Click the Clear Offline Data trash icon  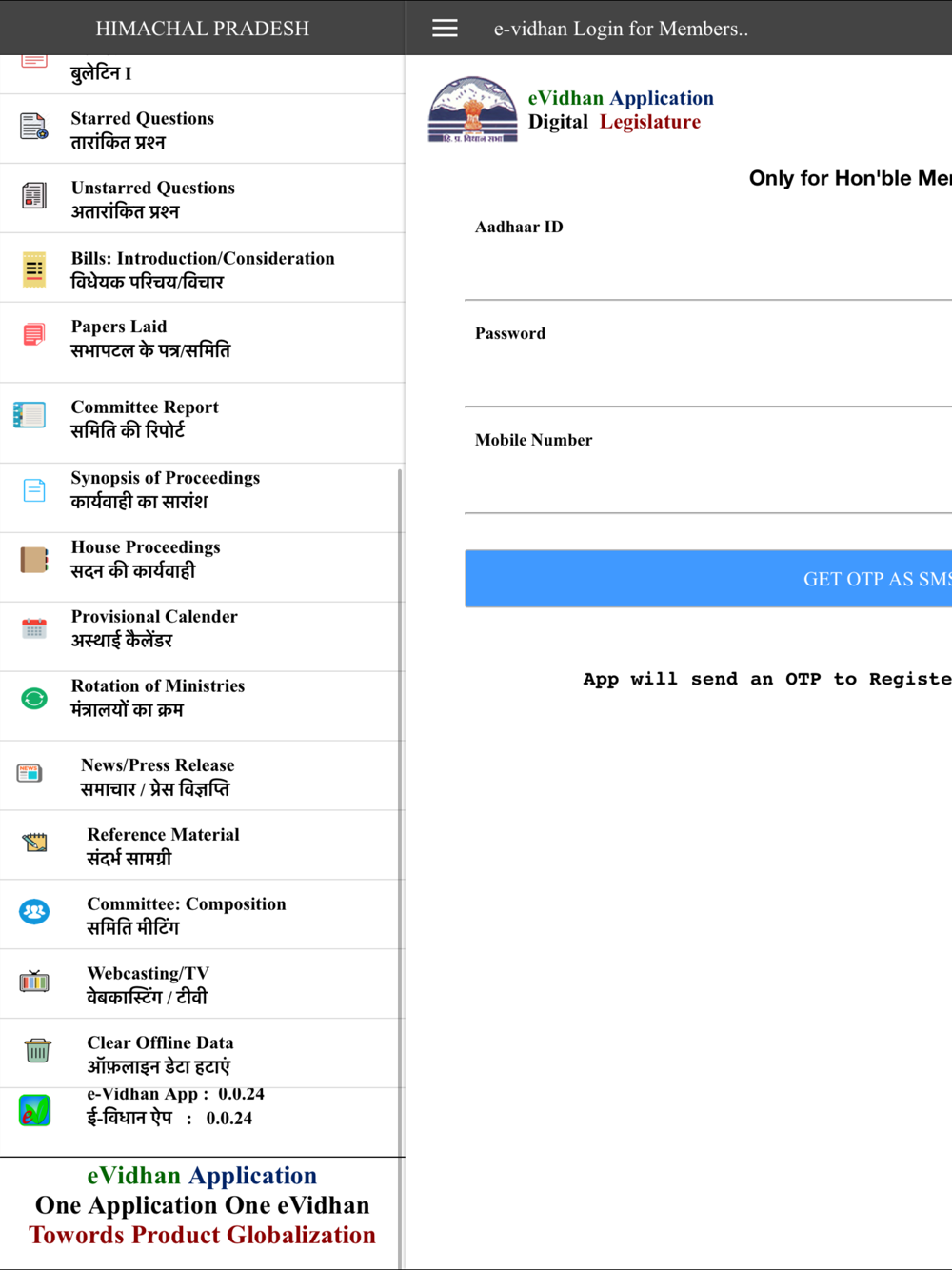point(37,1050)
